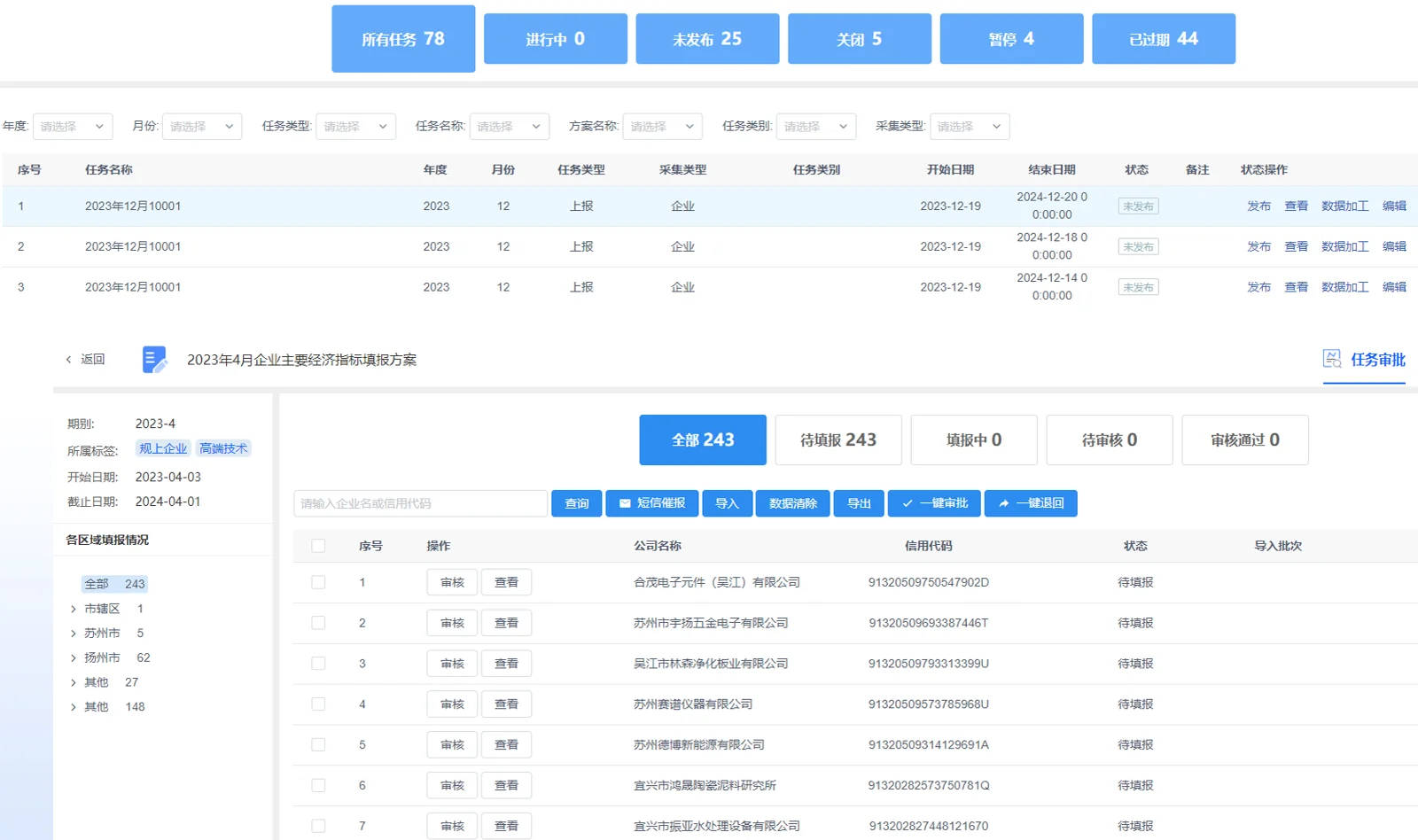Click 查看 for 宜兴市振亚水处理设备有限公司
This screenshot has width=1418, height=840.
(506, 826)
